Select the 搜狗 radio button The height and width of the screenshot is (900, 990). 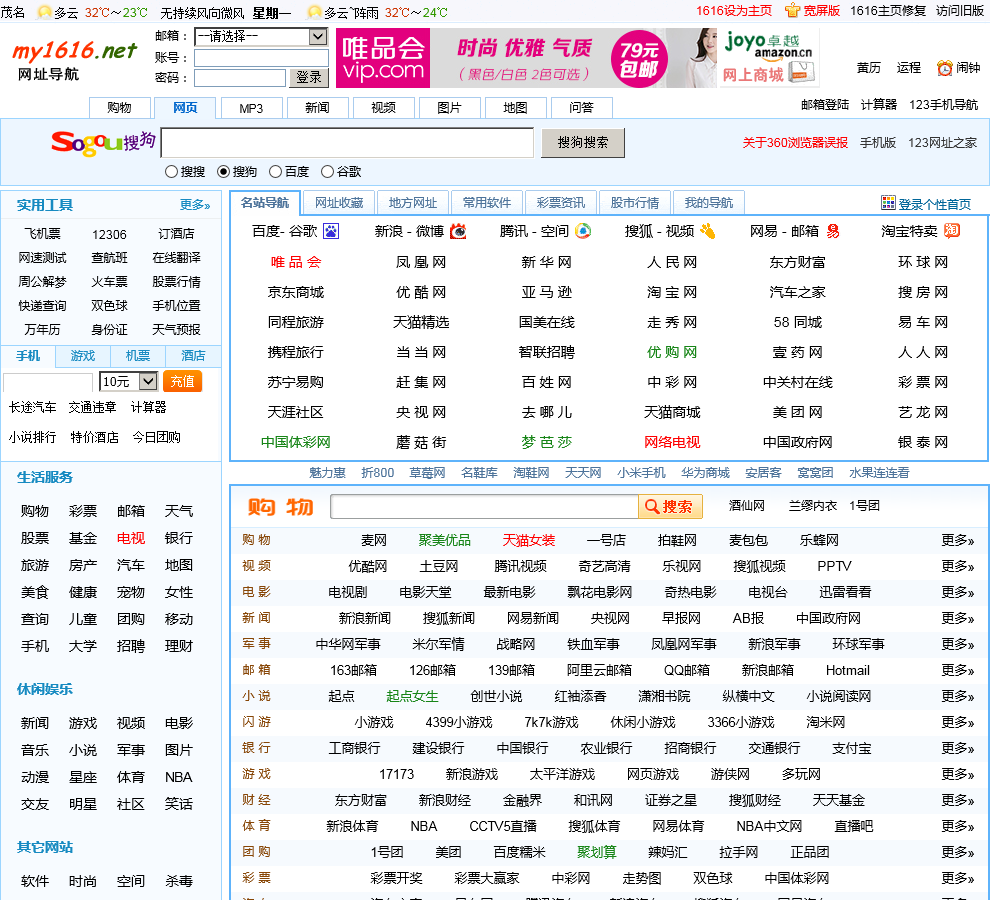point(223,171)
